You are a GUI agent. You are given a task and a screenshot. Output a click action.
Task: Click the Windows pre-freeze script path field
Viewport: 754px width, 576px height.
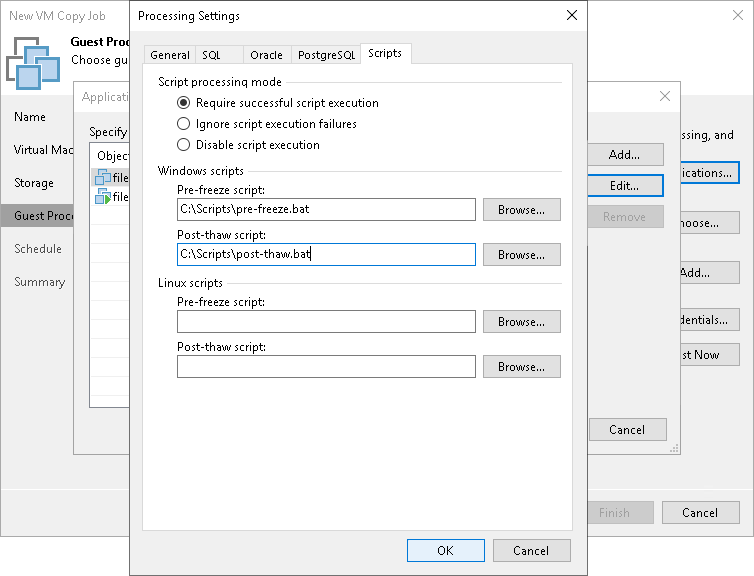(326, 210)
